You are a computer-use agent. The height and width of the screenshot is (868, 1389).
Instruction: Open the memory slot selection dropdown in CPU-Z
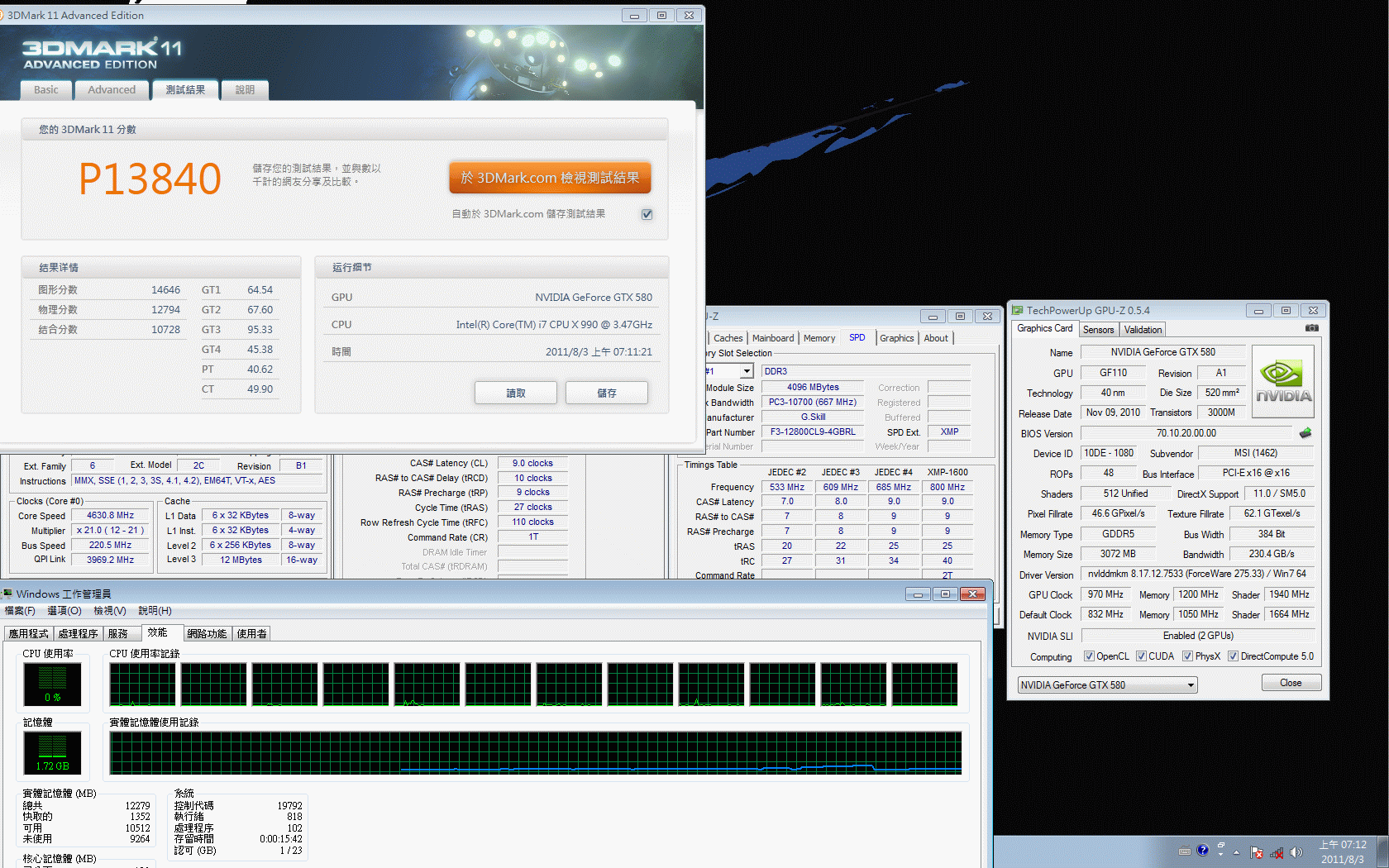tap(746, 371)
